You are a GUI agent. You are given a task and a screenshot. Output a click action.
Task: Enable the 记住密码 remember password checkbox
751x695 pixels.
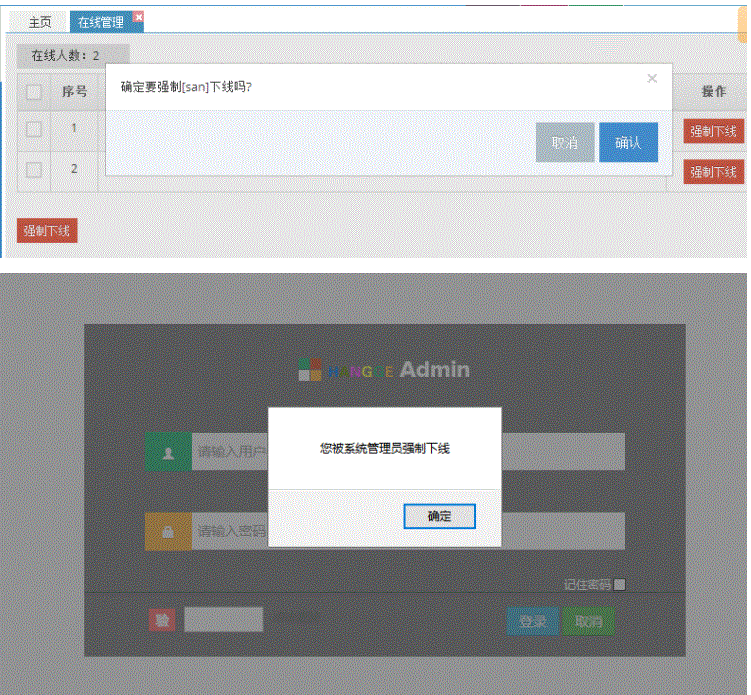pyautogui.click(x=619, y=584)
